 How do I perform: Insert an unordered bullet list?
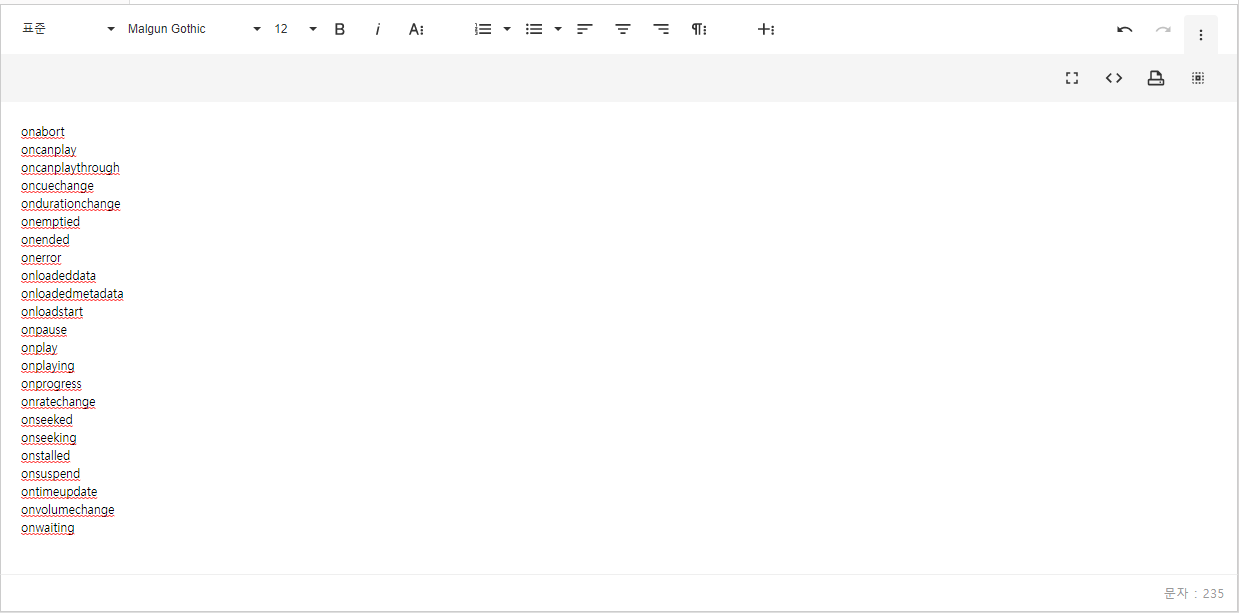pos(534,29)
